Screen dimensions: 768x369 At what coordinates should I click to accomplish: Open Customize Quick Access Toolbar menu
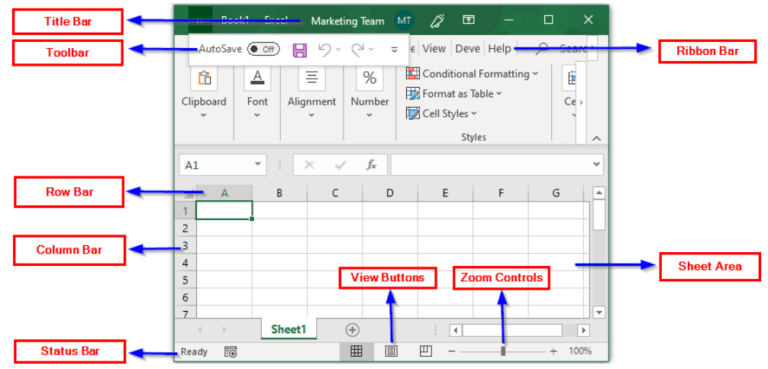tap(394, 49)
